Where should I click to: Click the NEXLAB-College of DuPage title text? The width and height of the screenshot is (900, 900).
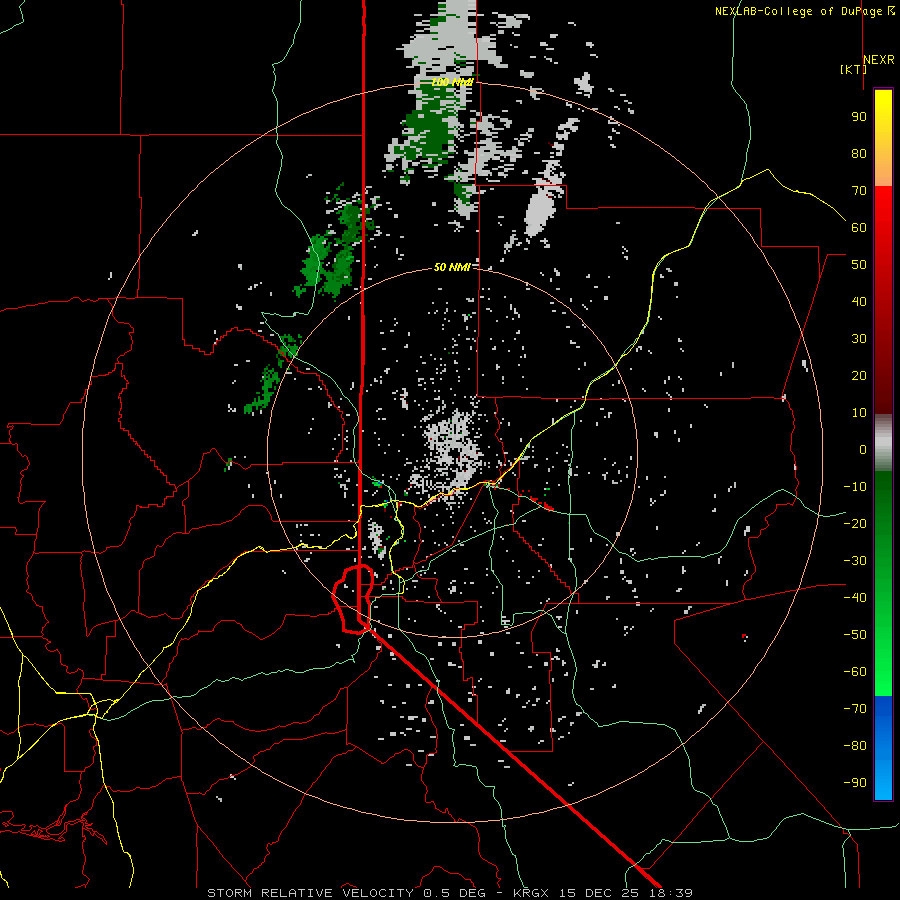coord(798,11)
